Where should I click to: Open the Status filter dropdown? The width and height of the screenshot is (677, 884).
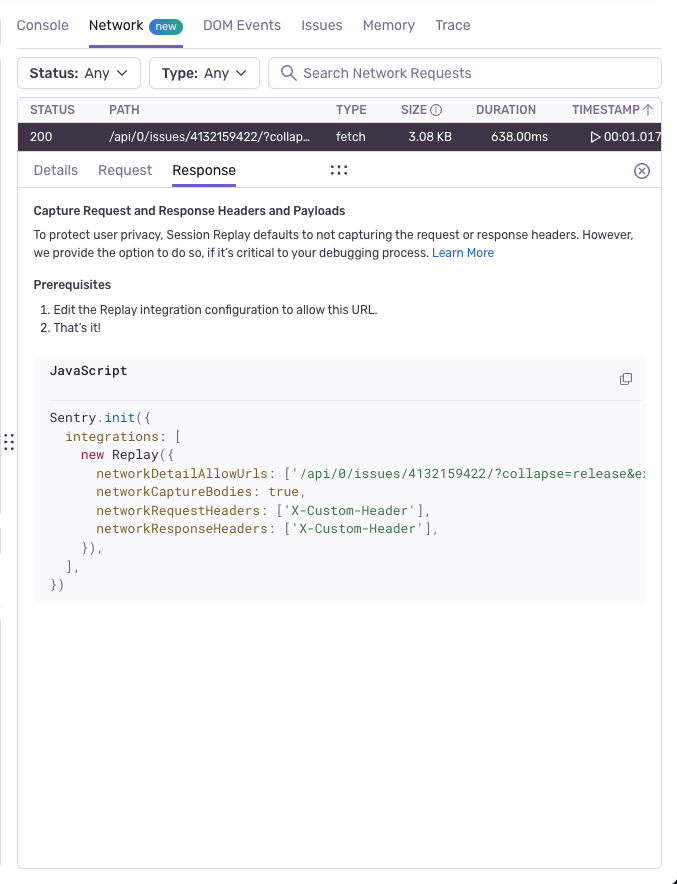point(78,72)
